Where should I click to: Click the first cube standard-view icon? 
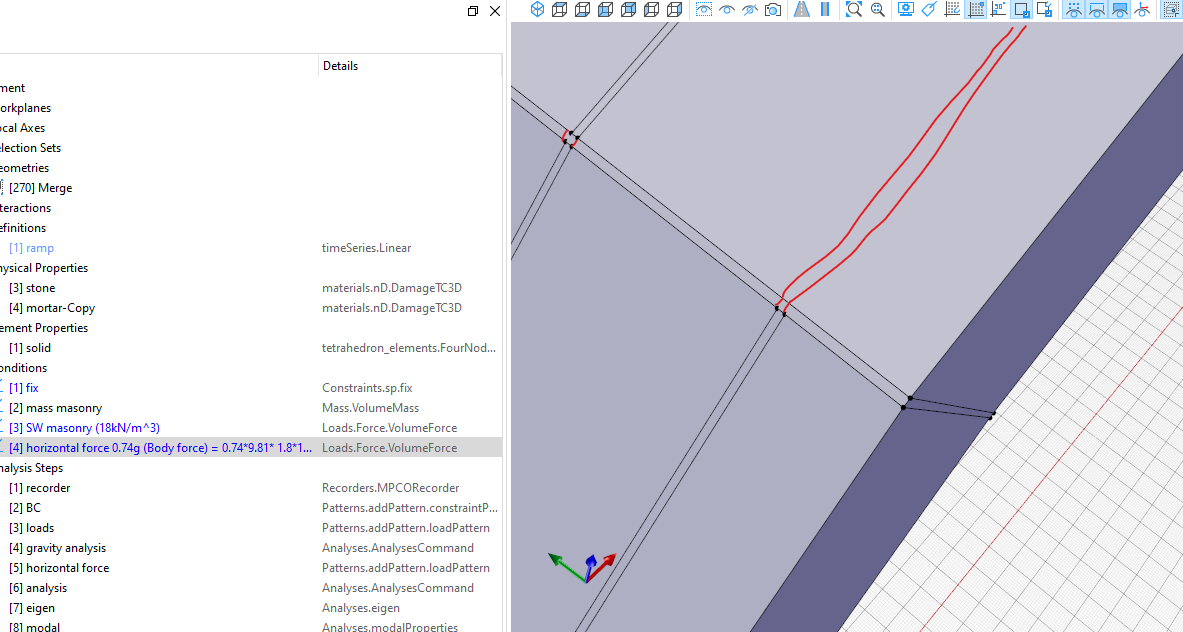[x=559, y=9]
